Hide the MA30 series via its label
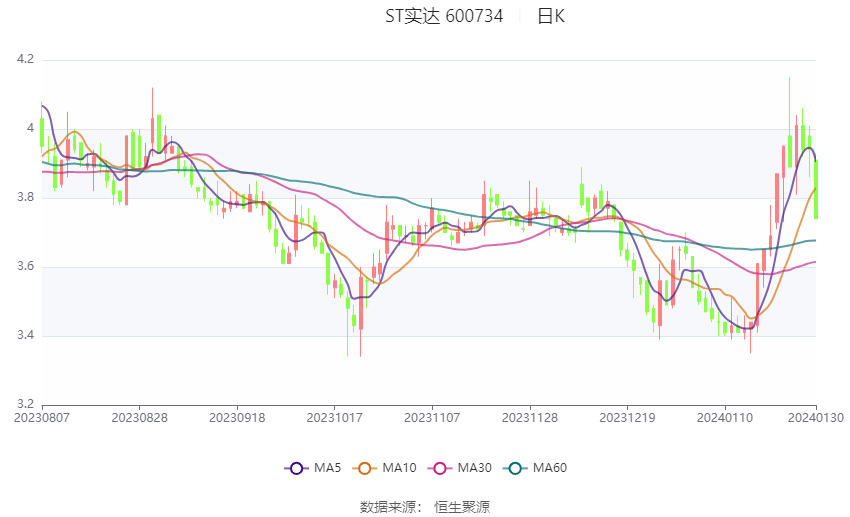The height and width of the screenshot is (517, 850). [x=474, y=468]
